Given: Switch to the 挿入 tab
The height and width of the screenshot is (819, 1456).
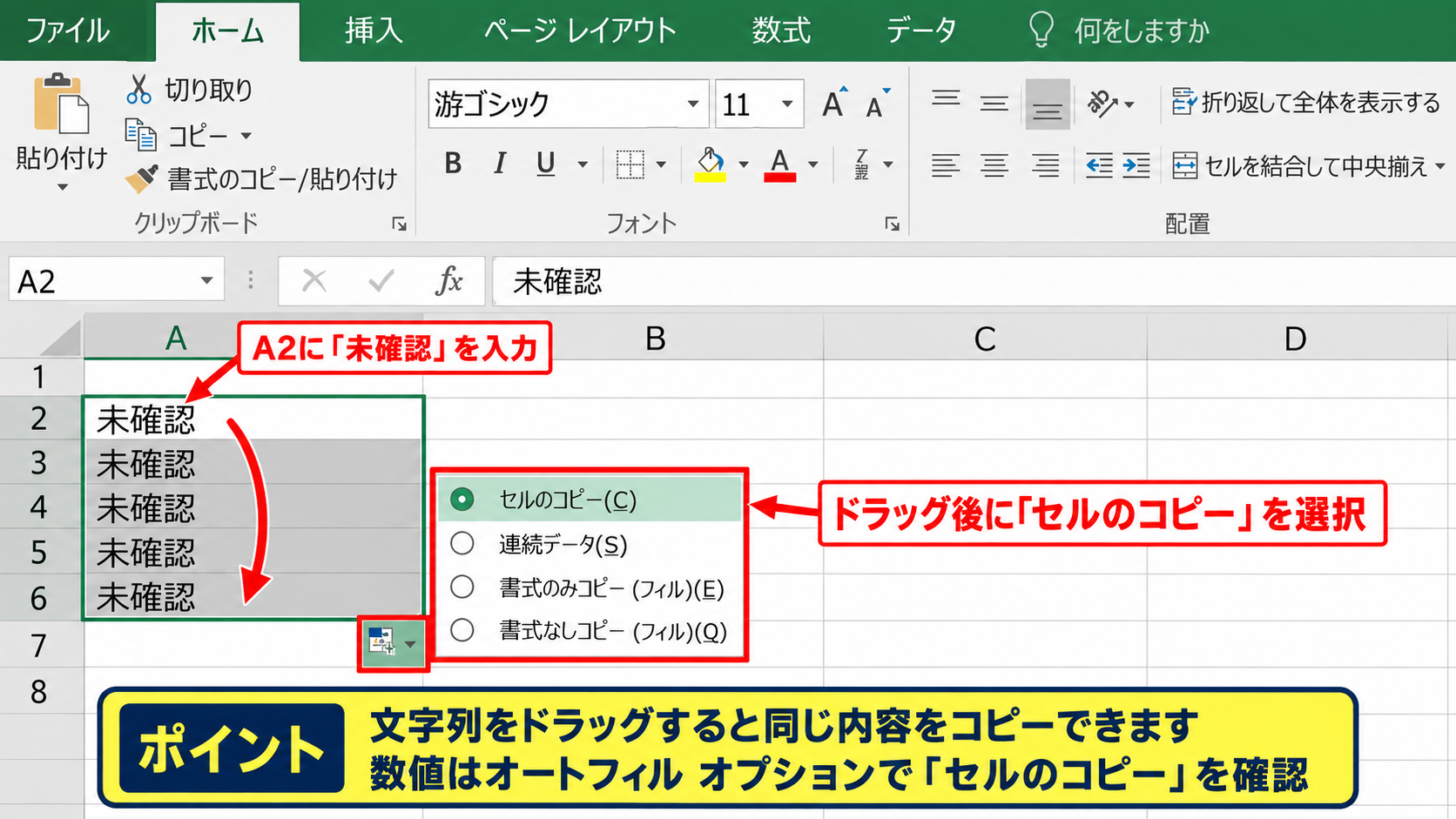Looking at the screenshot, I should pyautogui.click(x=374, y=31).
